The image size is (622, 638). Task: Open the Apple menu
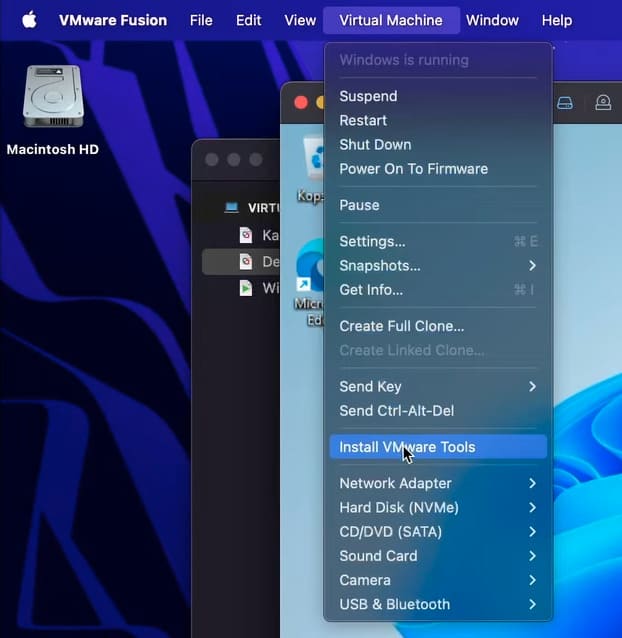coord(28,20)
